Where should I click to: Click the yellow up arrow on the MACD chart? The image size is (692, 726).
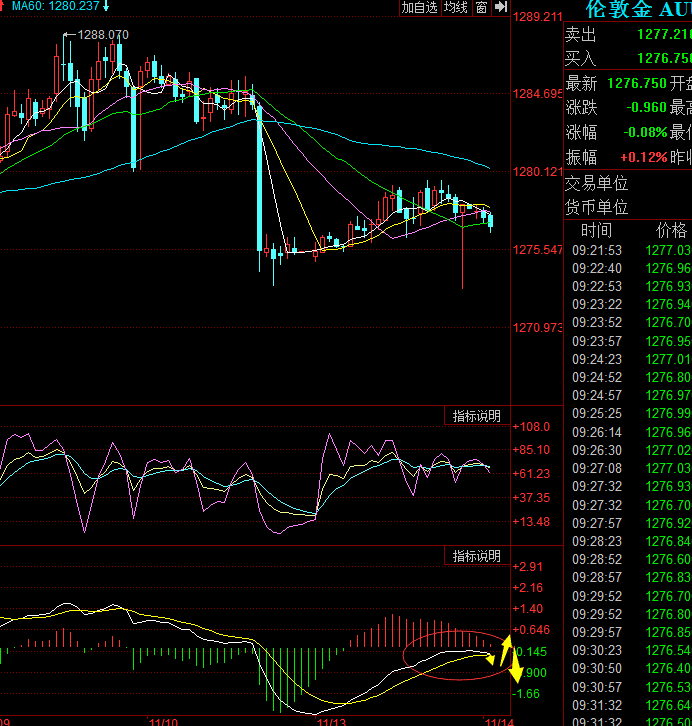(x=506, y=649)
